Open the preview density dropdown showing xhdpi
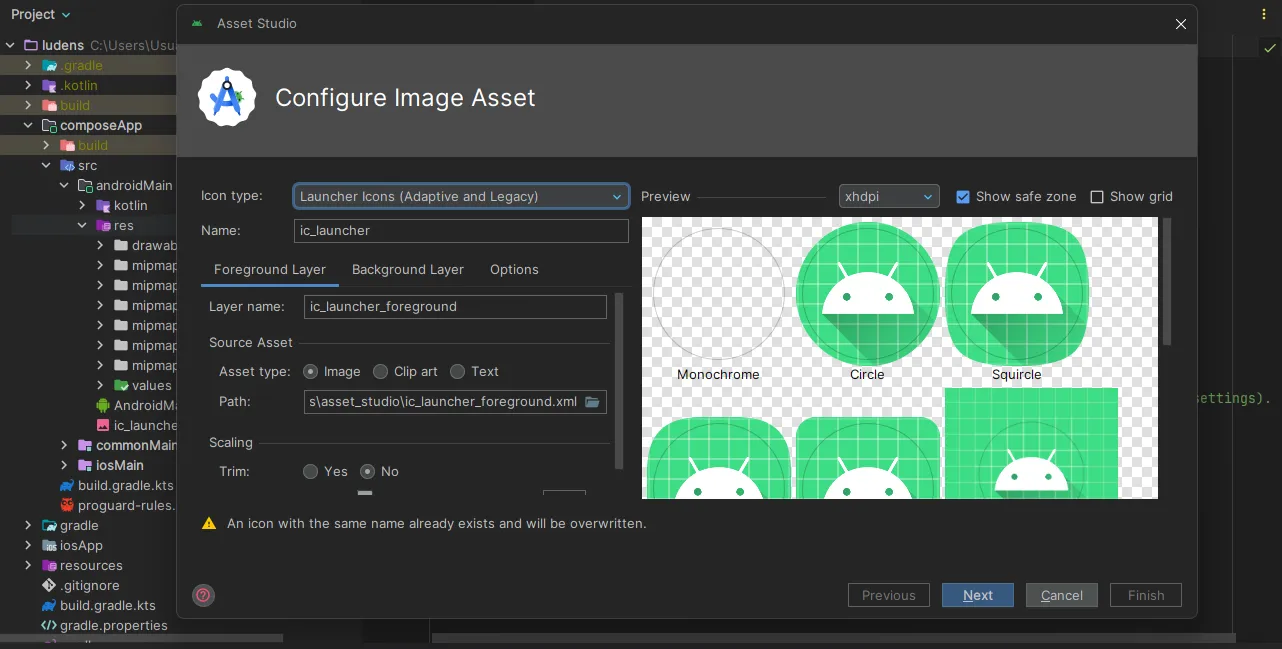Viewport: 1282px width, 649px height. pos(888,196)
